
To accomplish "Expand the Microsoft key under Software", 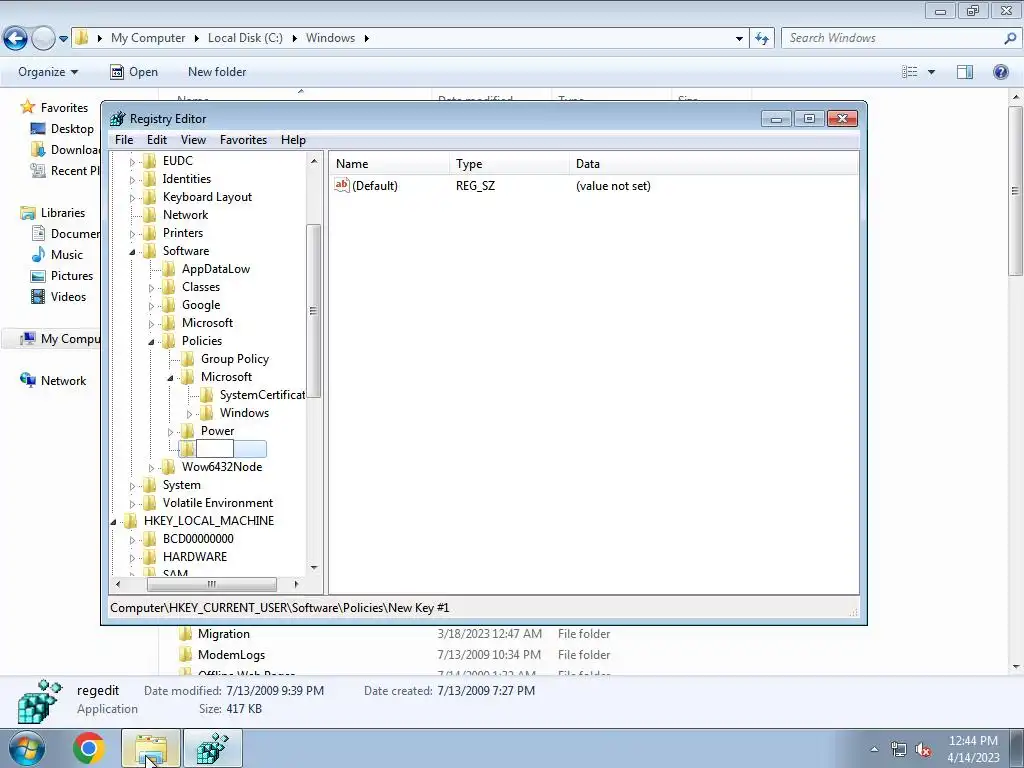I will (152, 323).
